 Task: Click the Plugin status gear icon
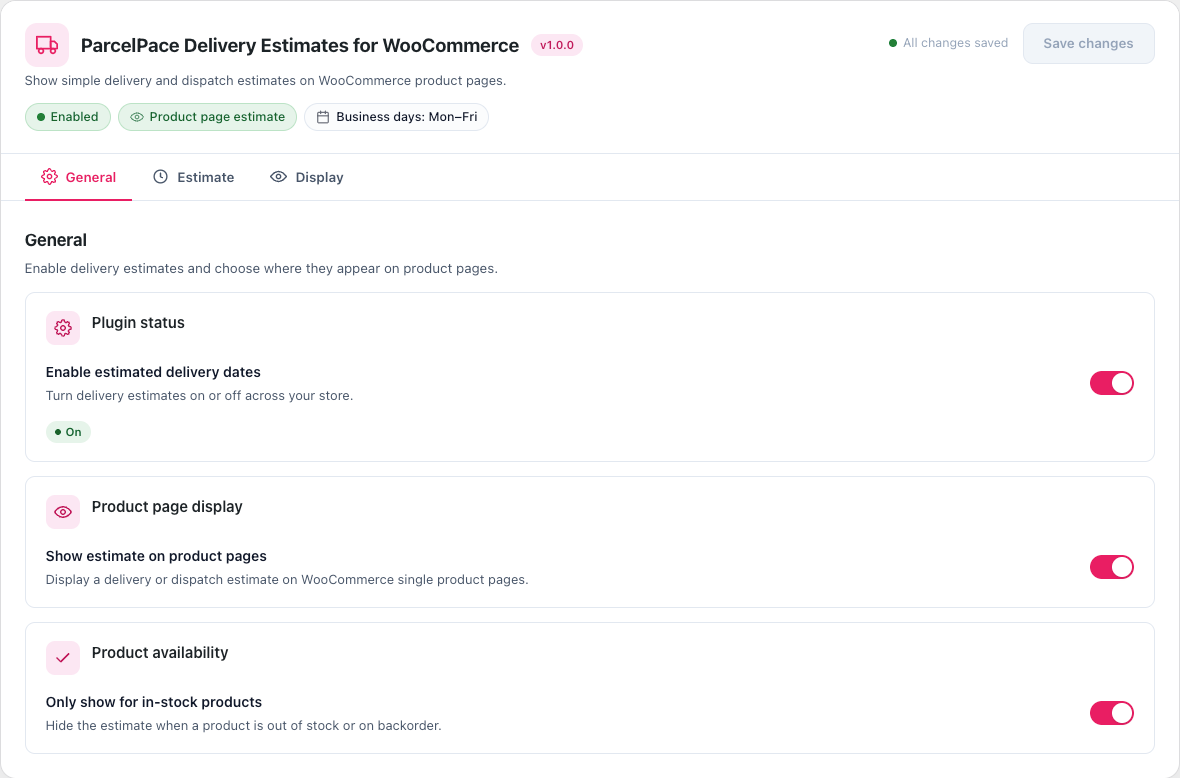pos(62,328)
